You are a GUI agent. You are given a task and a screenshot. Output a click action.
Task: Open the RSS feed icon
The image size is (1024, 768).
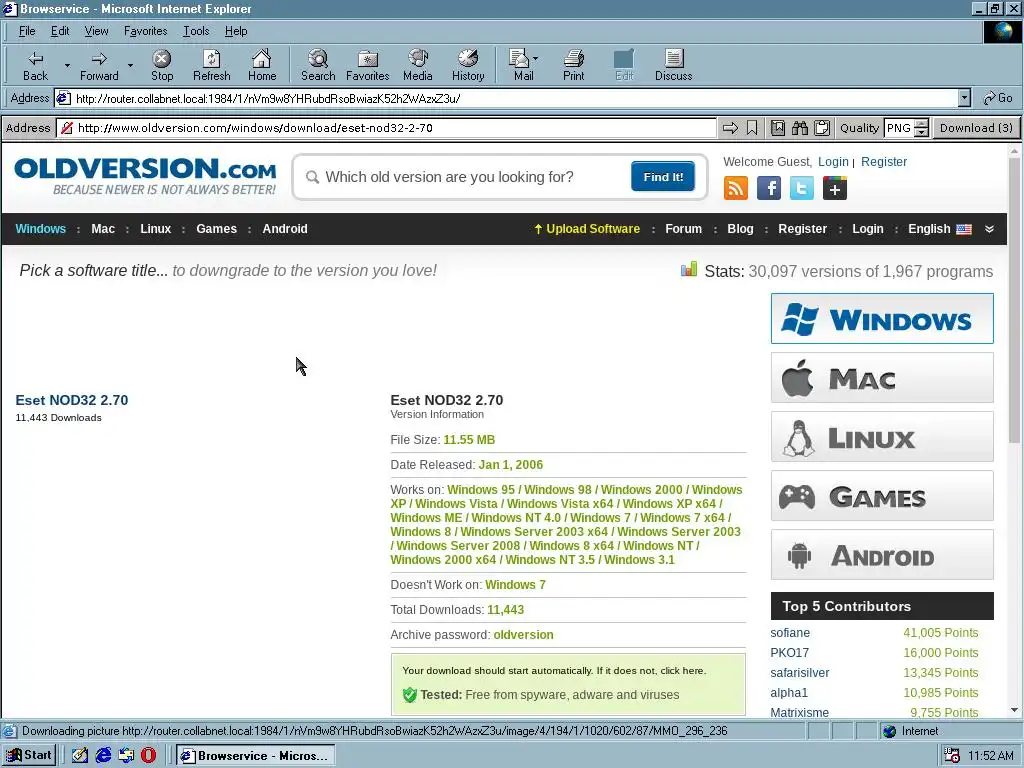coord(736,188)
